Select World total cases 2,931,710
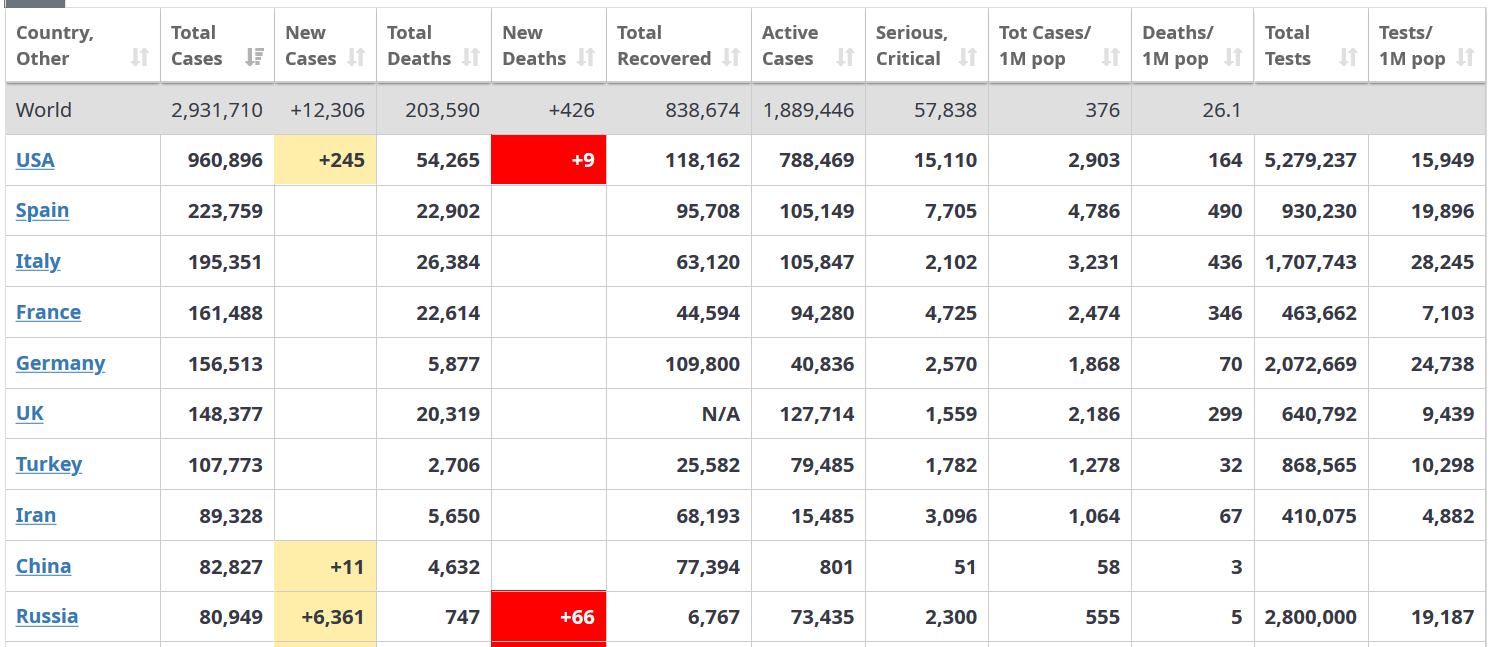Image resolution: width=1491 pixels, height=647 pixels. coord(217,110)
